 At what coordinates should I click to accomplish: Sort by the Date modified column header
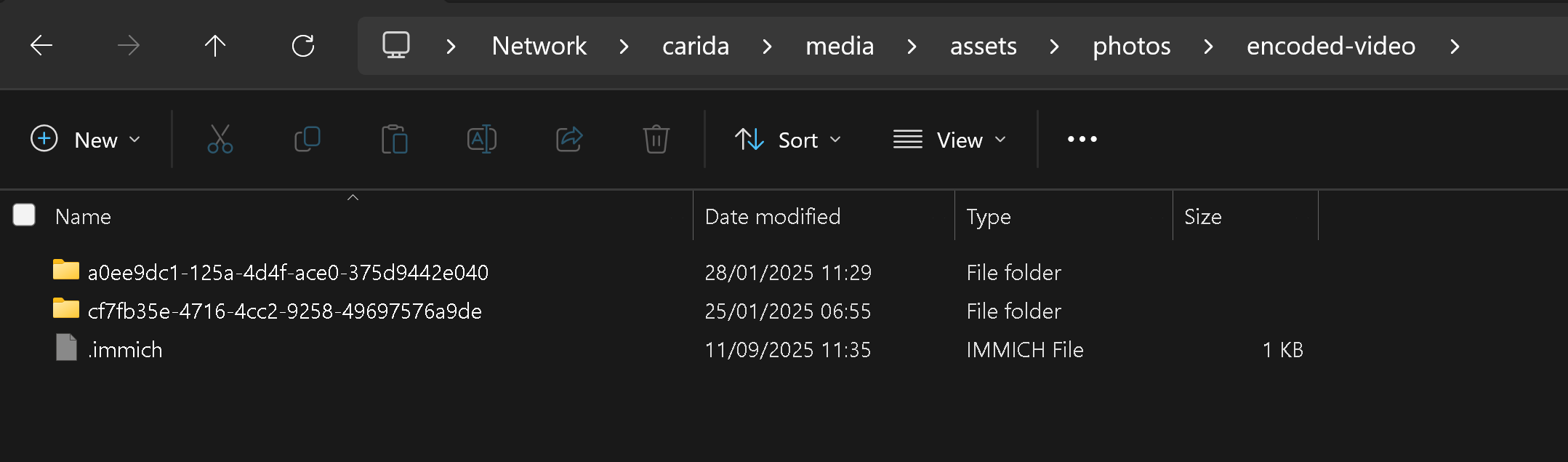tap(773, 217)
